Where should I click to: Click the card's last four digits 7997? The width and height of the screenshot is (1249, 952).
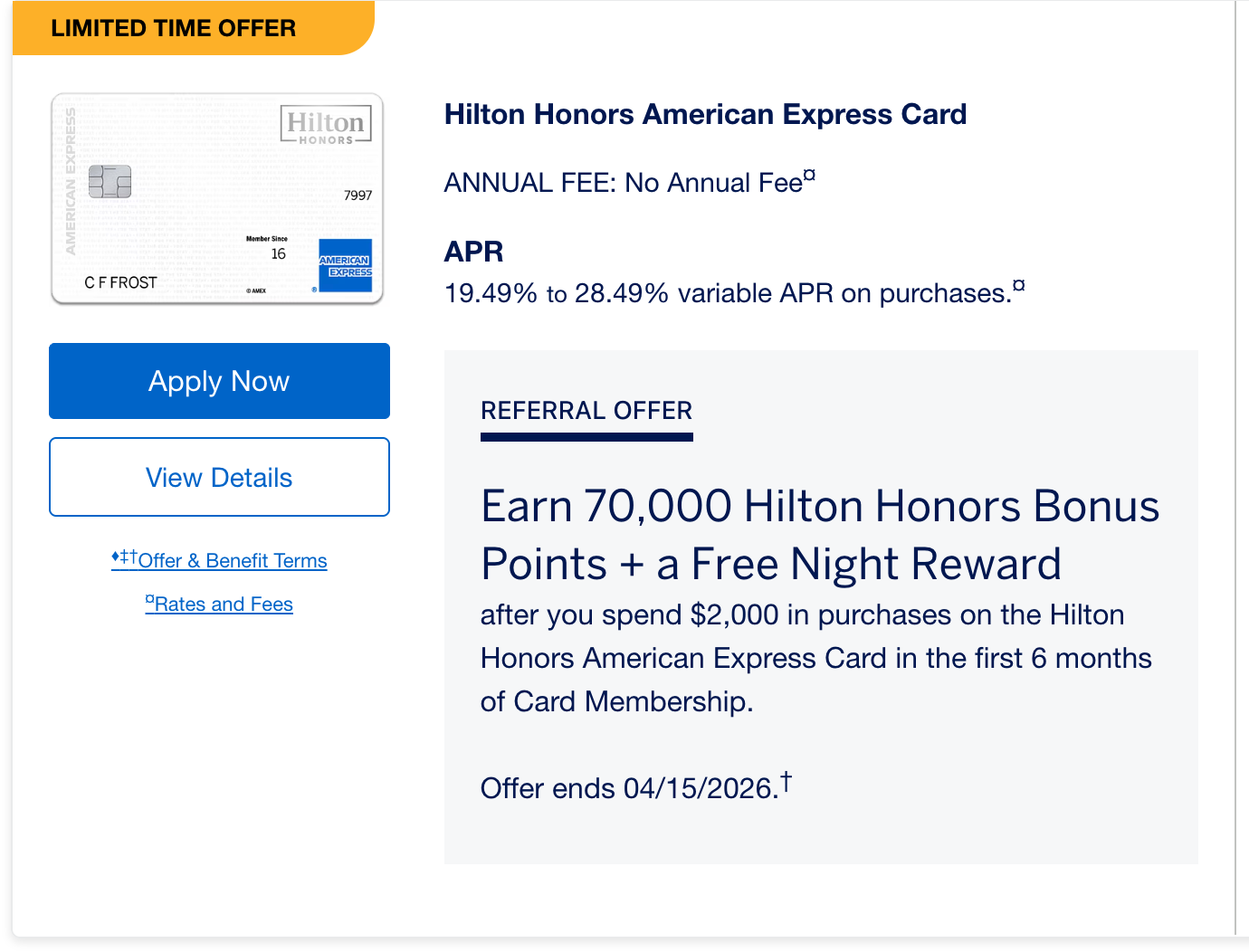tap(358, 195)
